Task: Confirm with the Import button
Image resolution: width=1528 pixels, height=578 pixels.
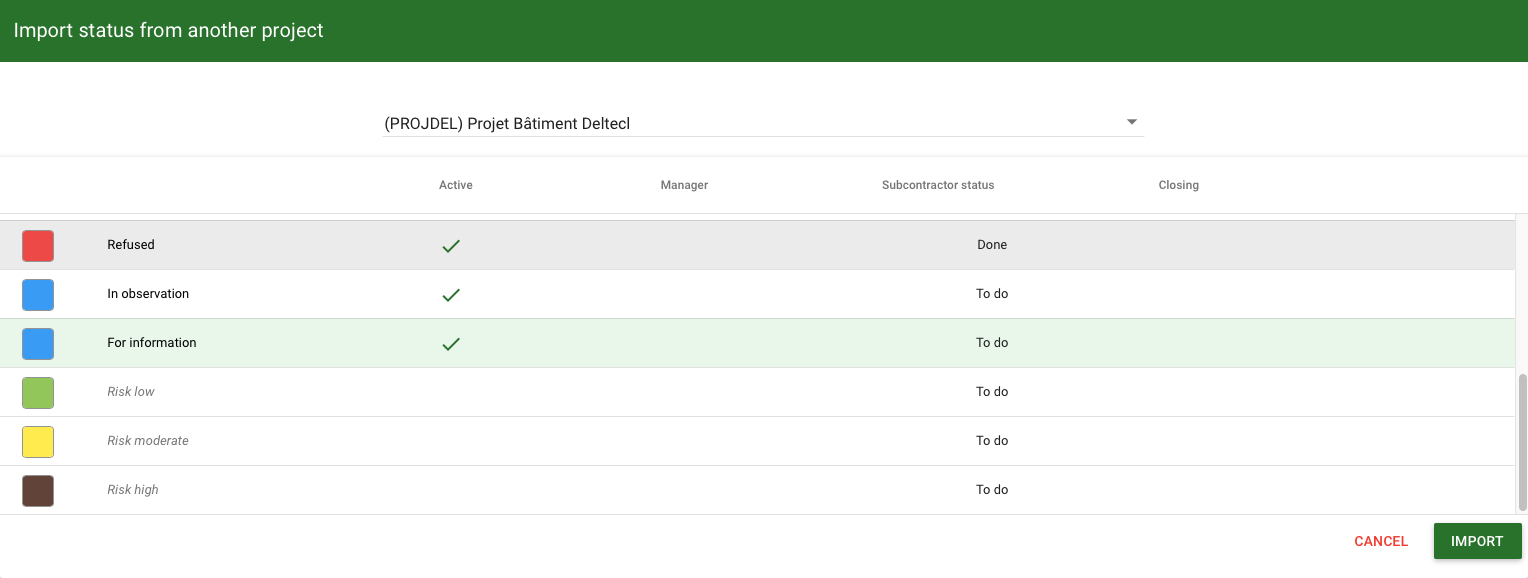Action: click(x=1477, y=541)
